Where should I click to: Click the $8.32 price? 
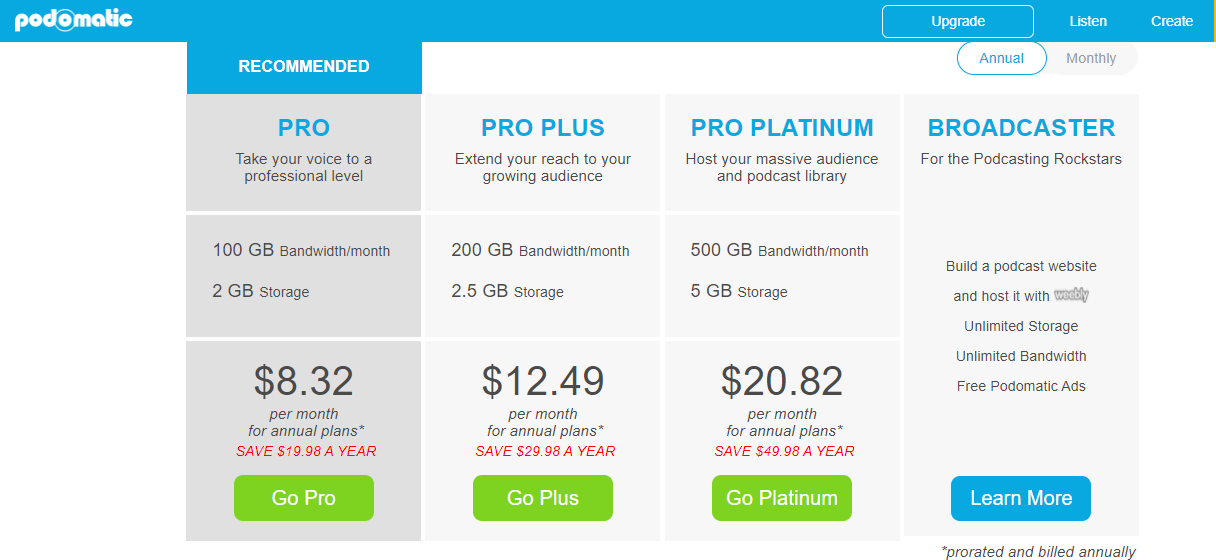tap(304, 381)
